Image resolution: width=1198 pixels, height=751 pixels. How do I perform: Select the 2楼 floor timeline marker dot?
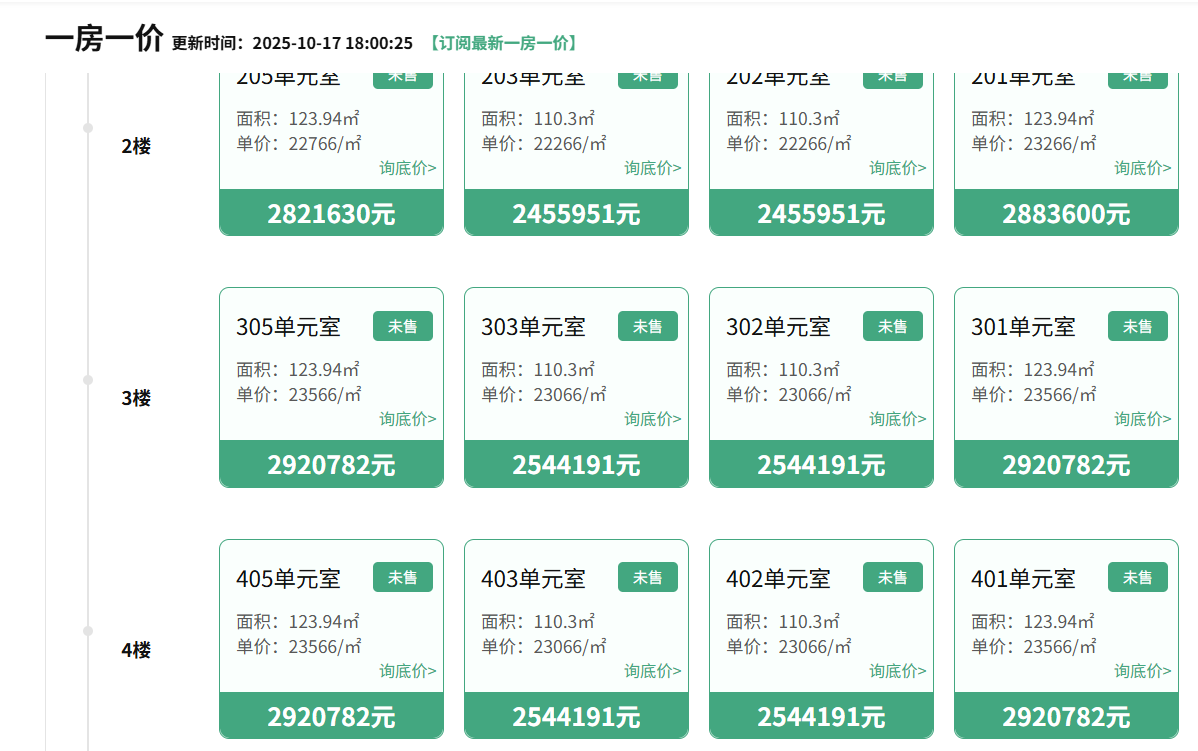[x=88, y=128]
